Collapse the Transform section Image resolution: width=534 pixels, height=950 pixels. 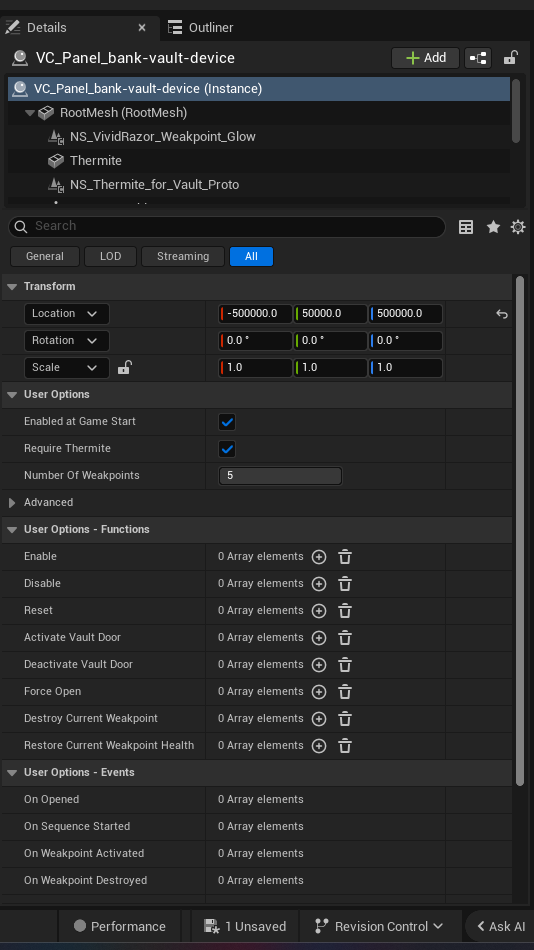coord(12,287)
